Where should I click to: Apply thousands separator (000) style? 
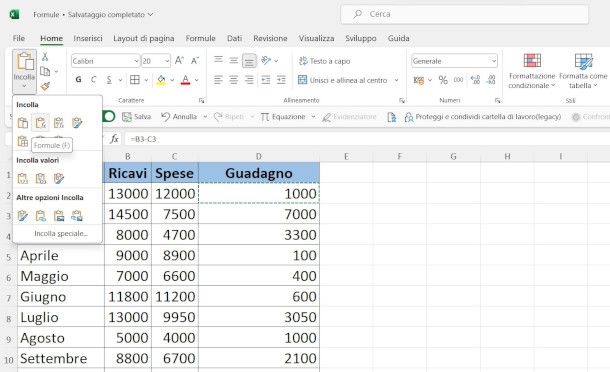(x=459, y=80)
